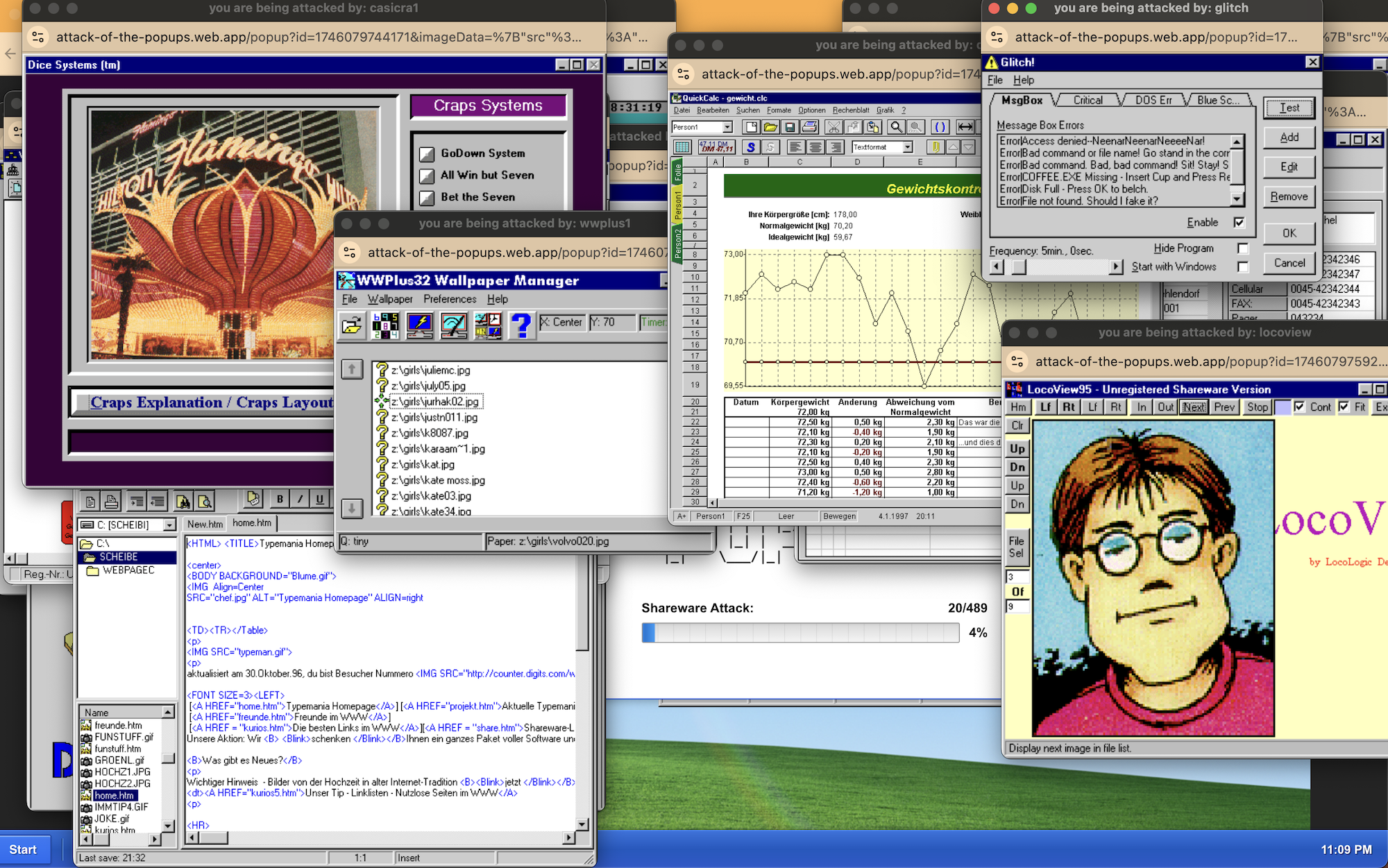Click the up arrow button in WWPlus32 file list
The image size is (1388, 868).
click(352, 369)
